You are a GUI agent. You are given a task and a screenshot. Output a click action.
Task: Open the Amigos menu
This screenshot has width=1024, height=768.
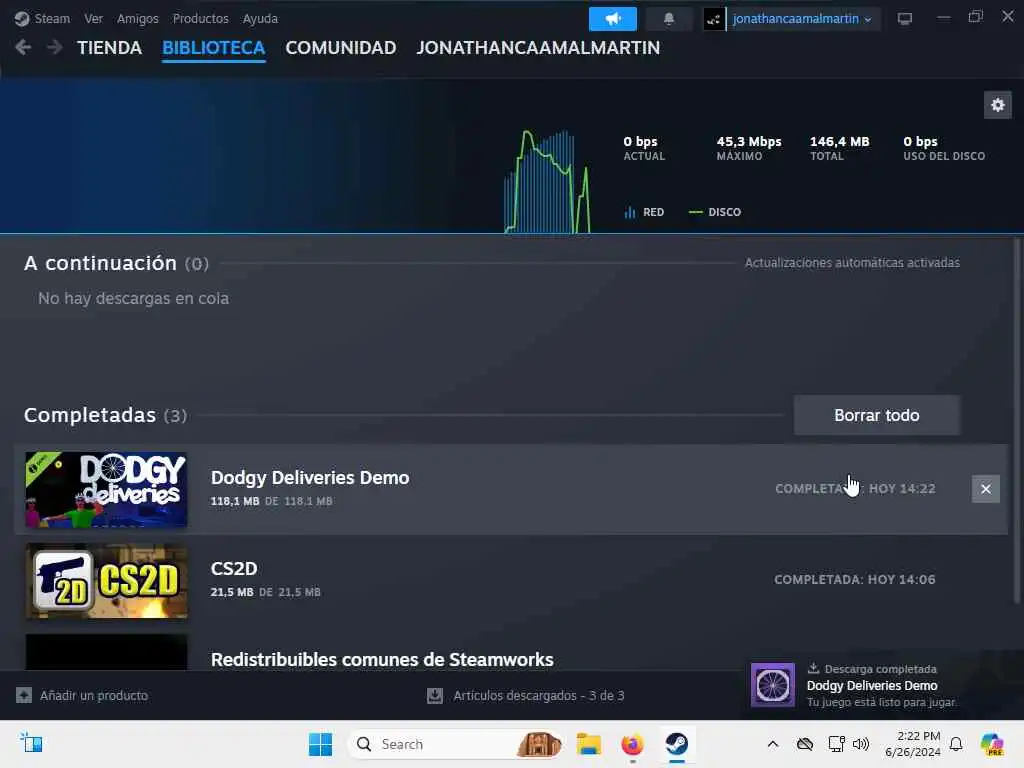coord(138,18)
